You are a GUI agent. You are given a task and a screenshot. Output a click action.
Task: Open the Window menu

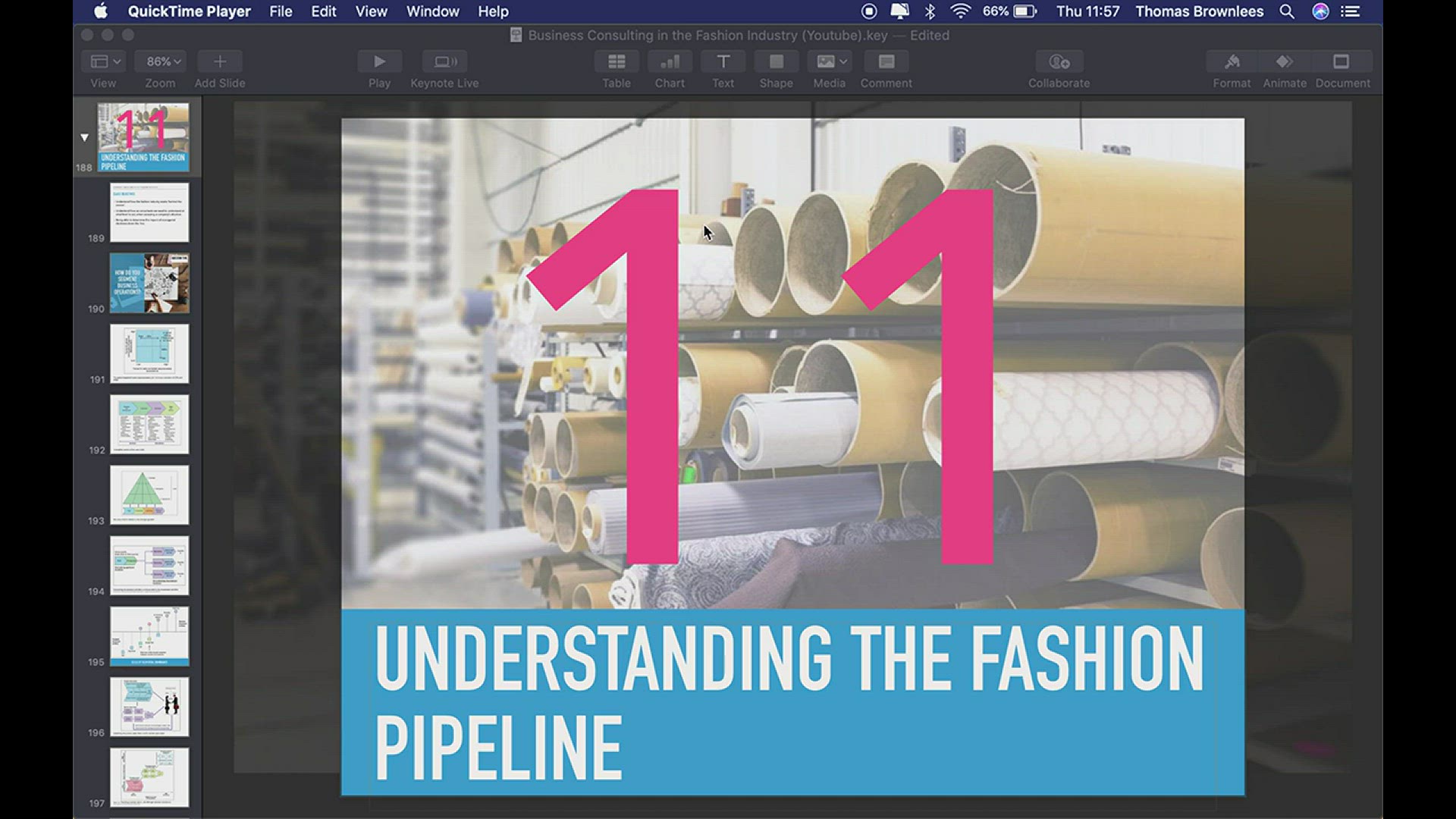[432, 11]
